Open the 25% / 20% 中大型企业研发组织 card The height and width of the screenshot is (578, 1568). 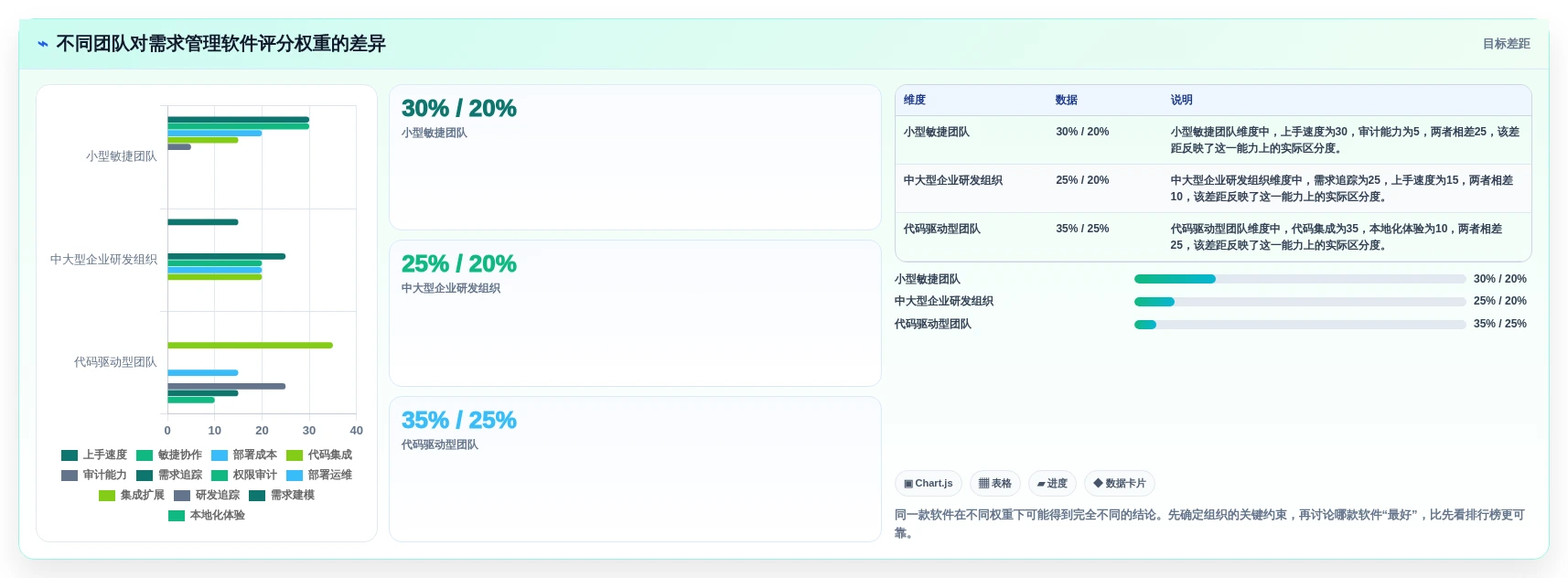tap(635, 313)
